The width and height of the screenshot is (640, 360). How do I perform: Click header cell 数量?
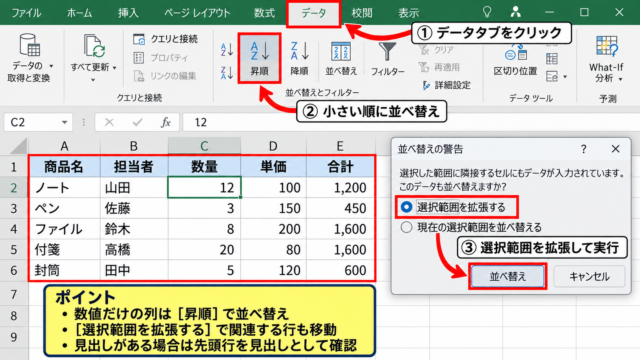(204, 167)
